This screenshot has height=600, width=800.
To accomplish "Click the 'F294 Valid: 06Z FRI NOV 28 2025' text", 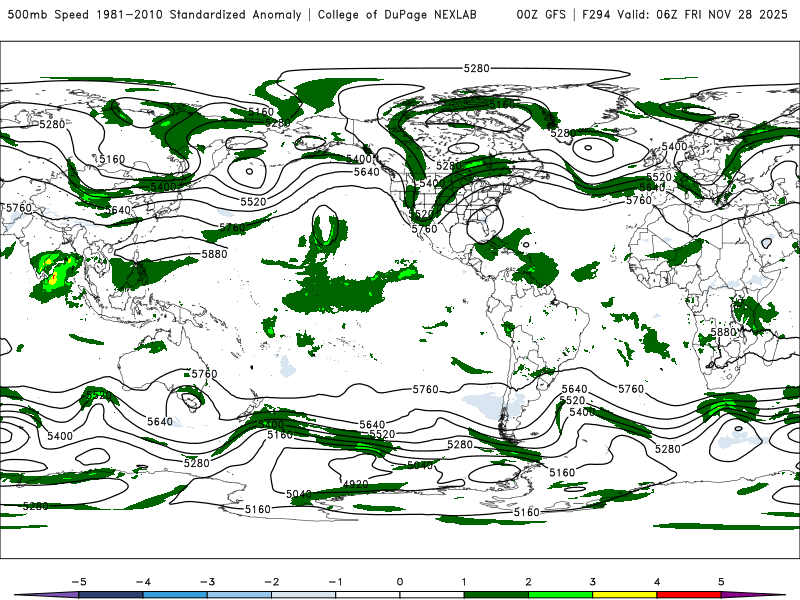I will [685, 14].
